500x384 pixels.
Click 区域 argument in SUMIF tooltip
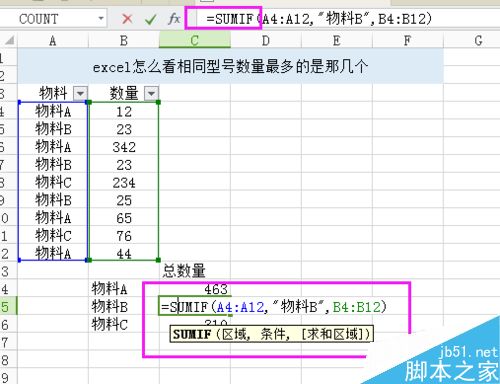(234, 334)
